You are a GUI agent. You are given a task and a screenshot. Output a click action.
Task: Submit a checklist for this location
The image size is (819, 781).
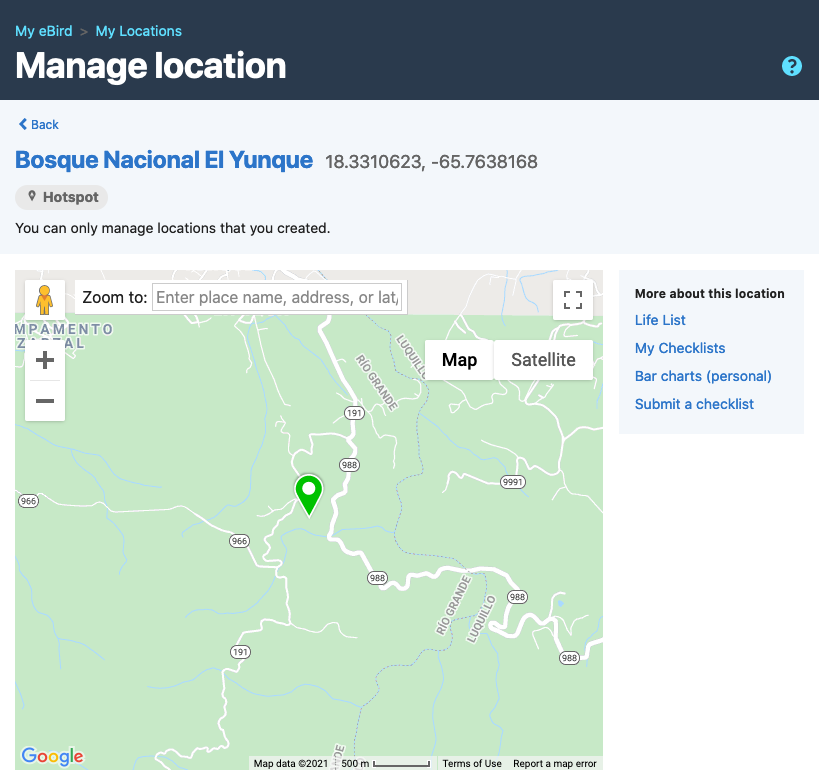point(694,404)
